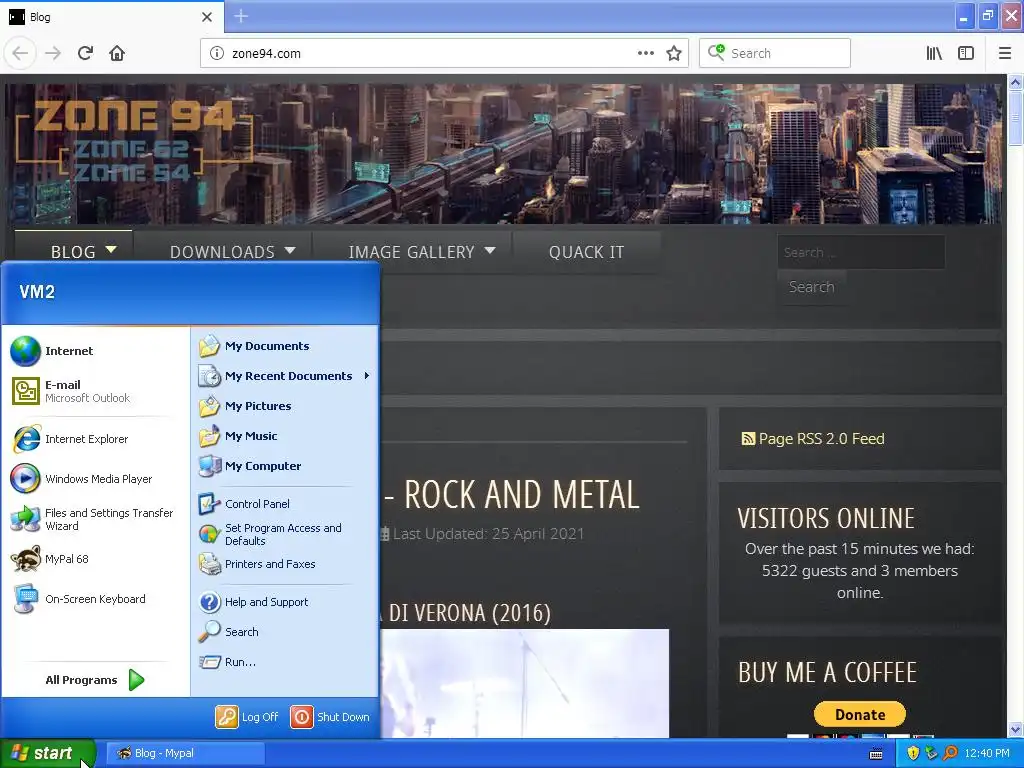Toggle the browser sidebar icon

pyautogui.click(x=966, y=54)
